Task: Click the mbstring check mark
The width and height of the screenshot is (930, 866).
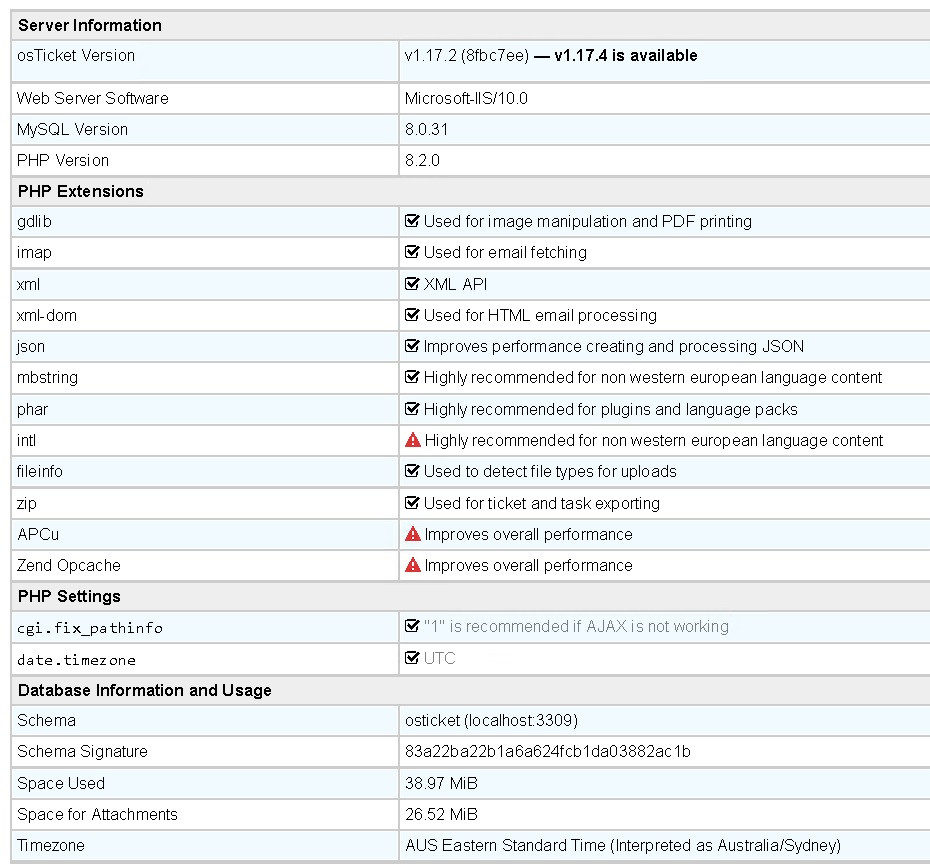Action: coord(412,377)
